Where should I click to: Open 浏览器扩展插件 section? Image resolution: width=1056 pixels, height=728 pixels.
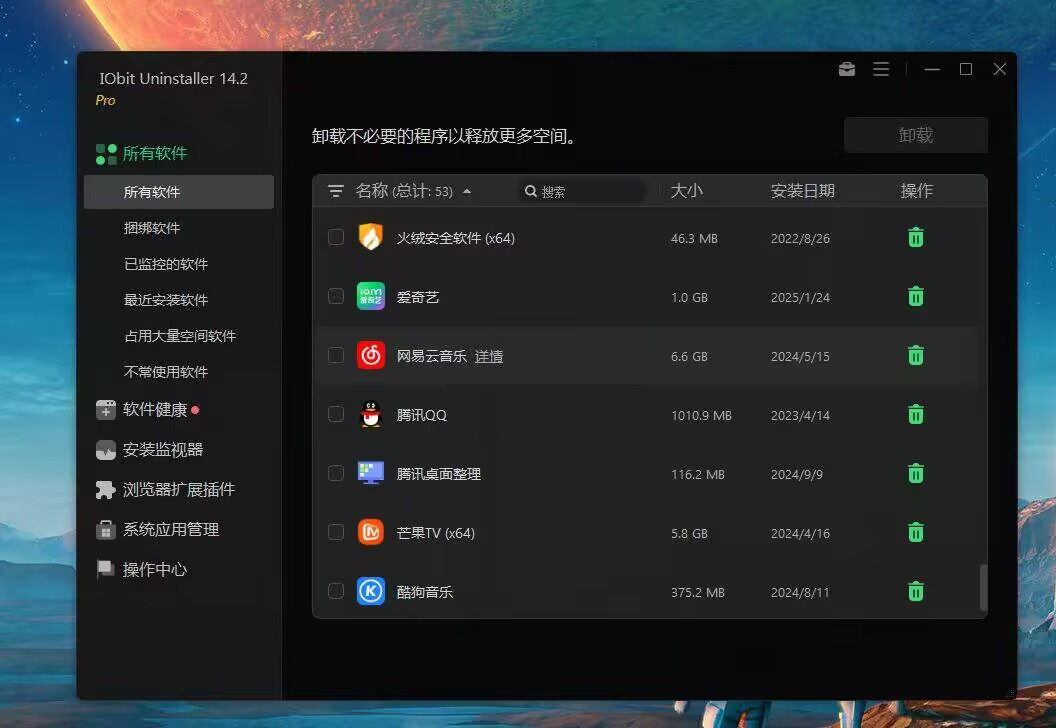tap(178, 490)
